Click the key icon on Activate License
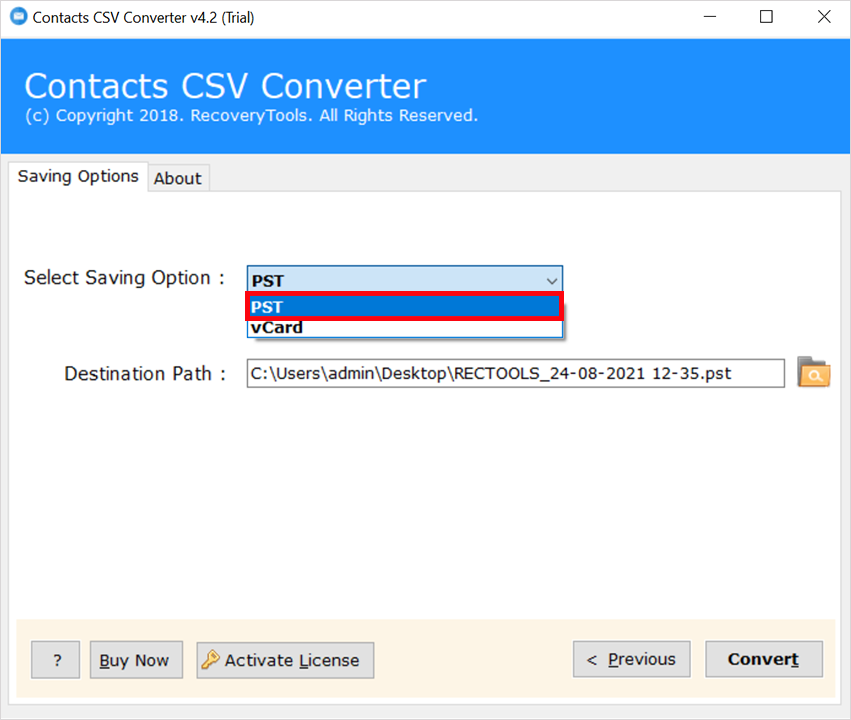The image size is (851, 720). (x=210, y=659)
